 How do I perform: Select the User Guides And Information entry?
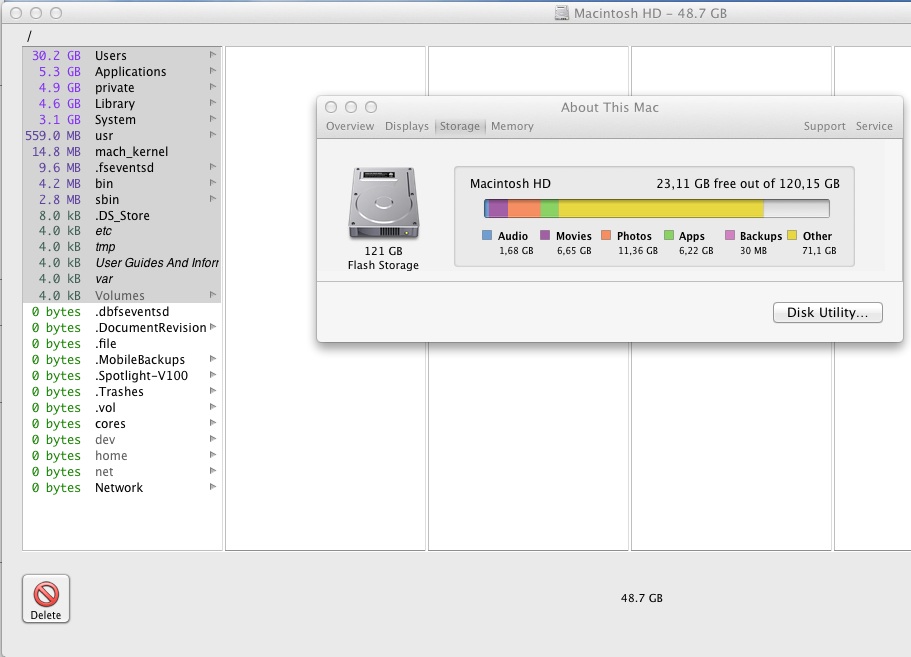point(122,263)
